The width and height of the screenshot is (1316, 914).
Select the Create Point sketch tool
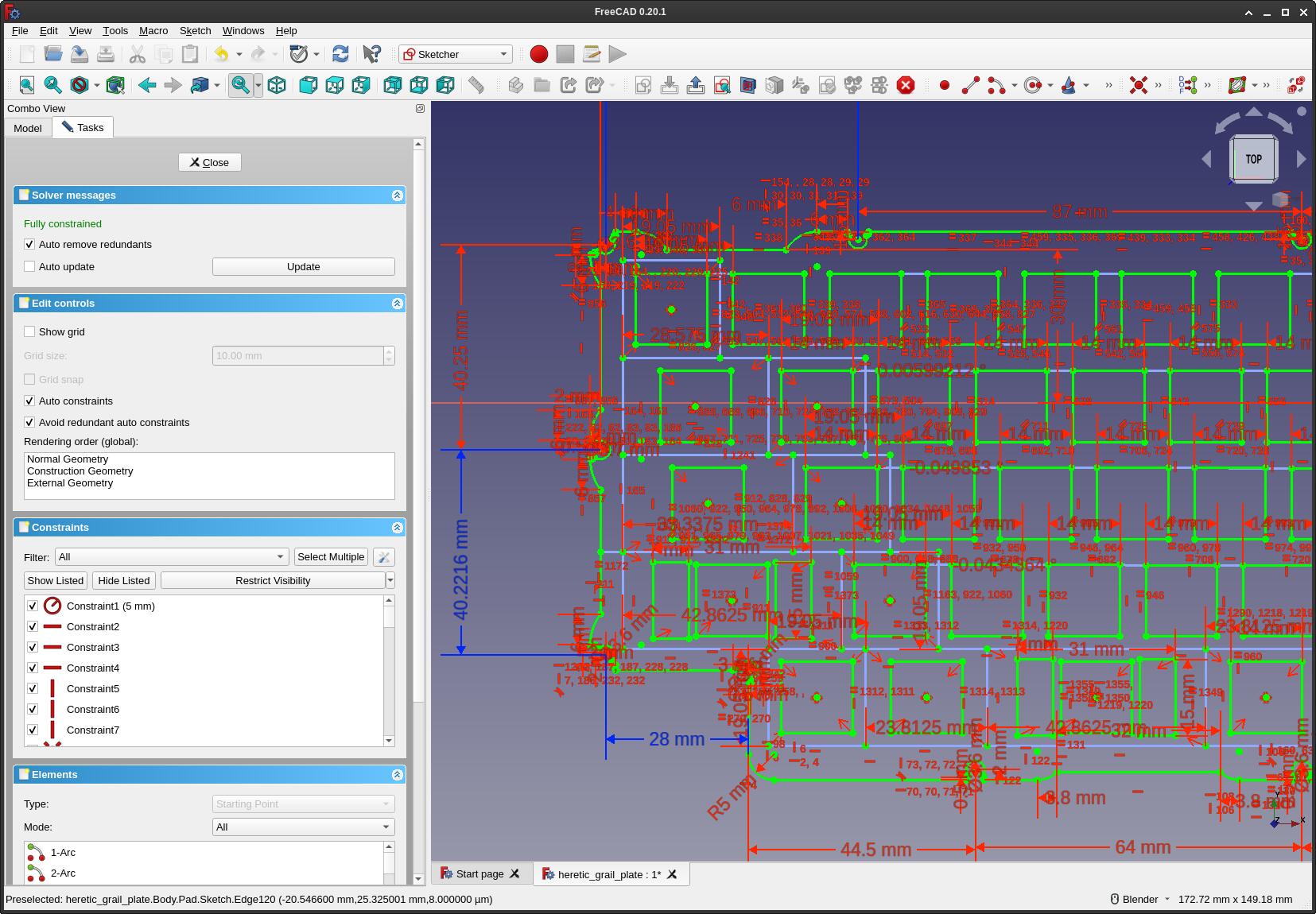(944, 85)
